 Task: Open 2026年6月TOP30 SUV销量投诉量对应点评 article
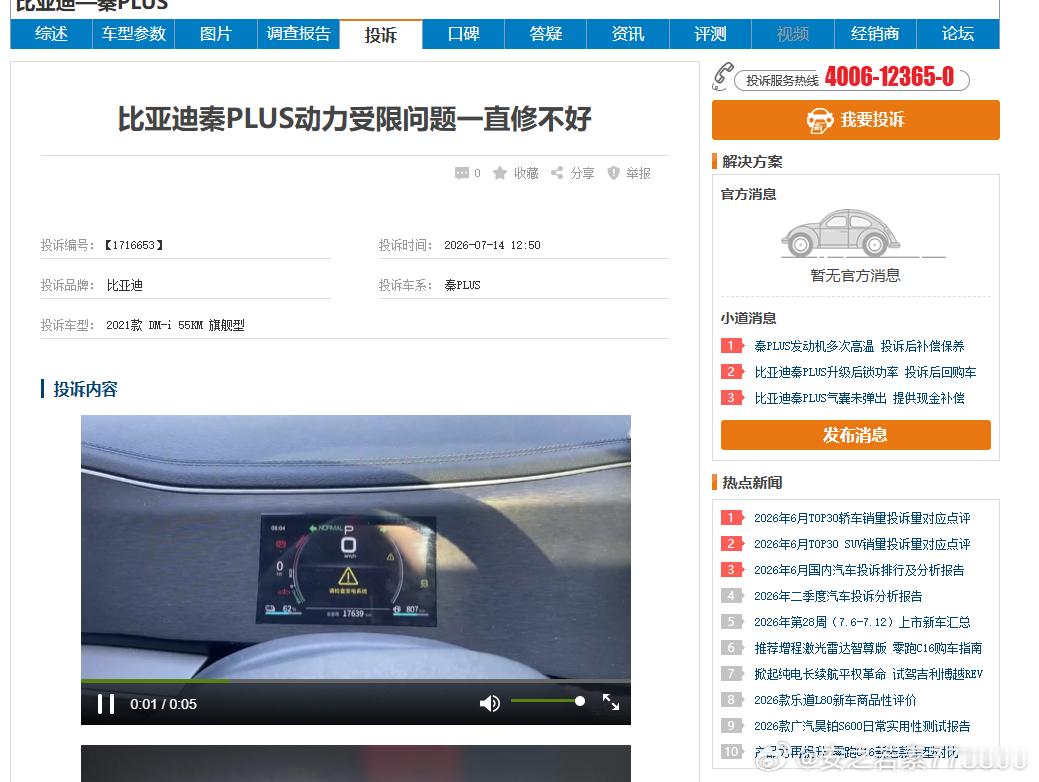pyautogui.click(x=861, y=544)
